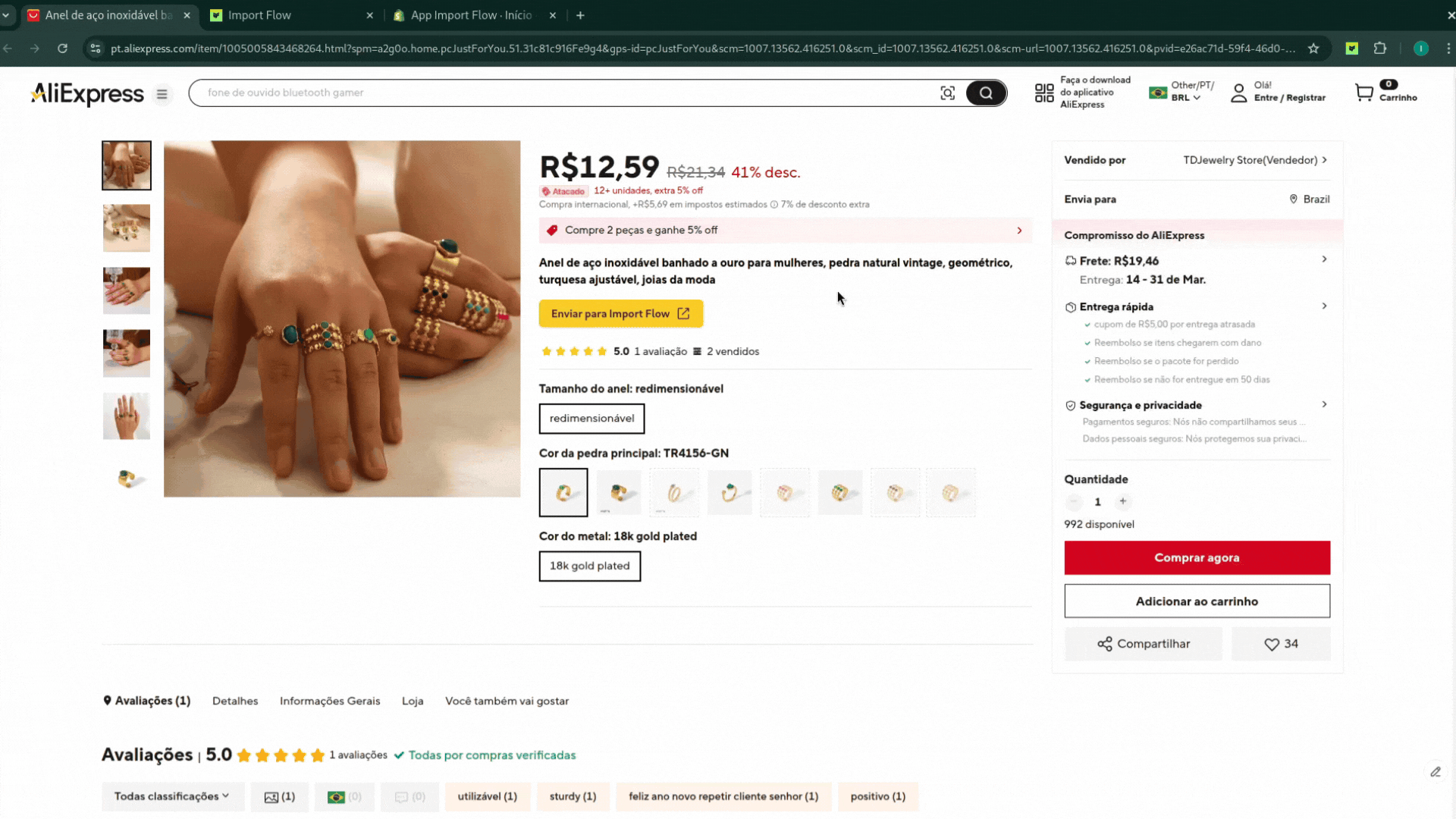Click the Comprar agora button
This screenshot has height=819, width=1456.
pyautogui.click(x=1197, y=557)
